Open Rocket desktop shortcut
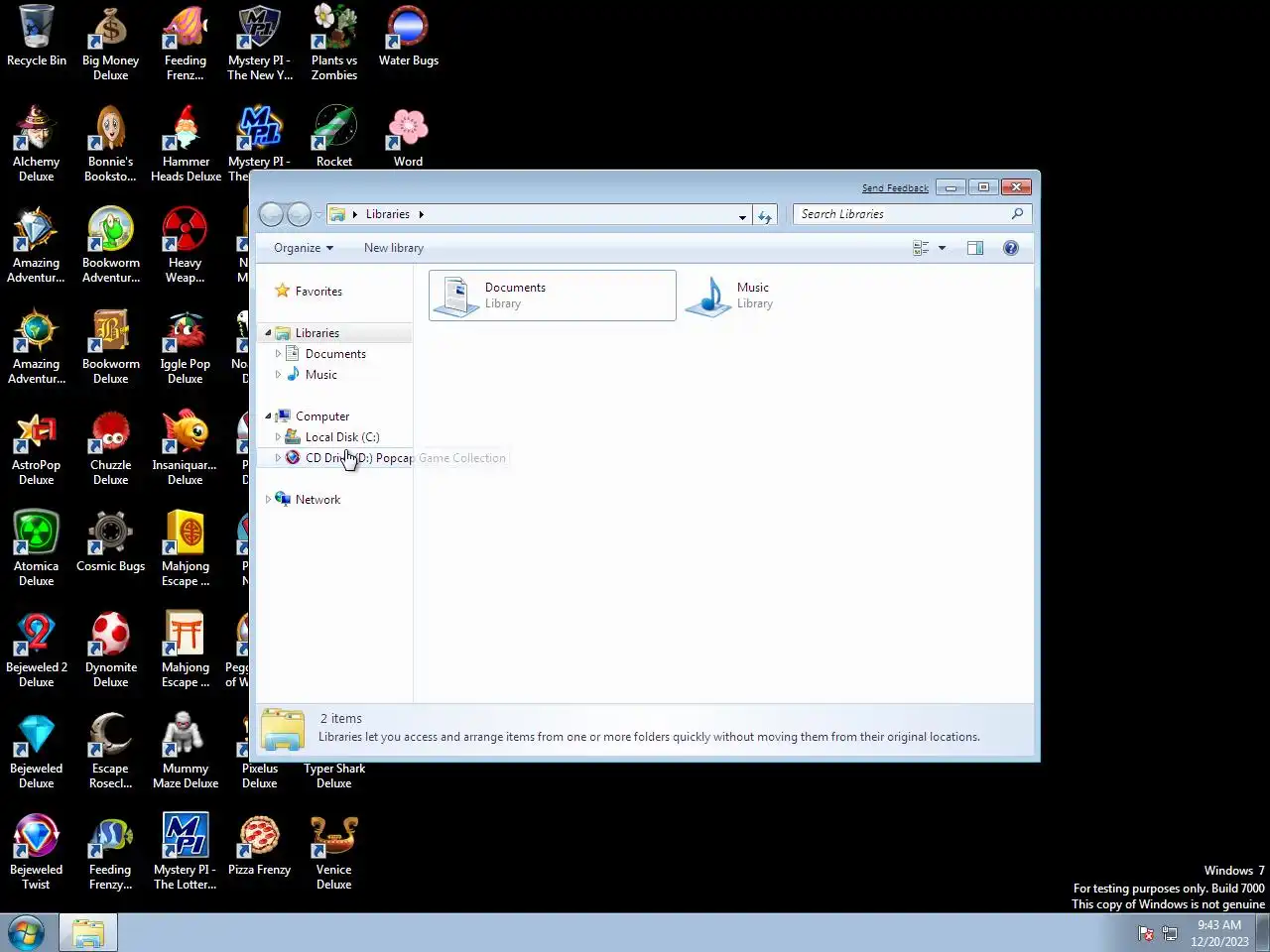Screen dimensions: 1270x952 (334, 137)
